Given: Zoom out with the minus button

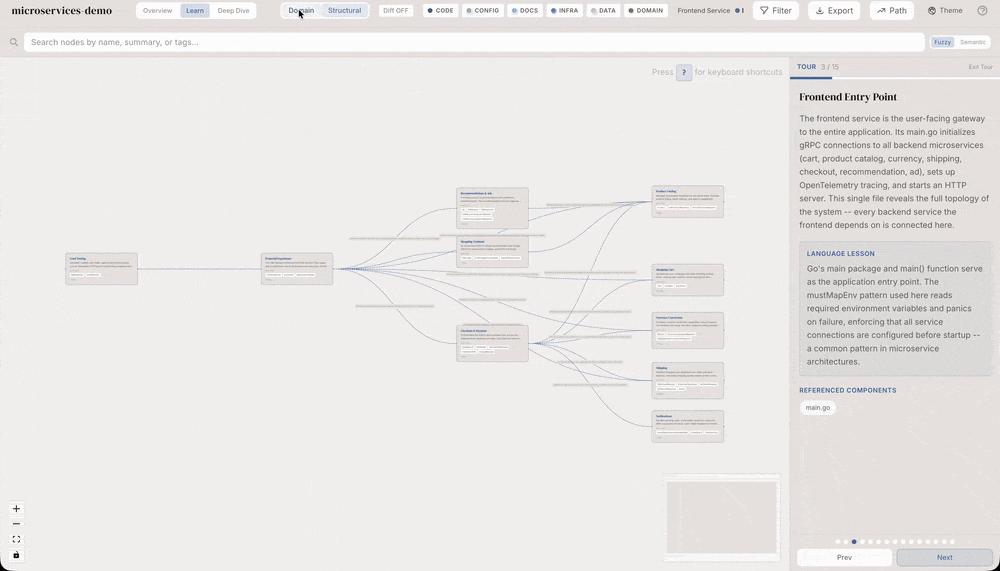Looking at the screenshot, I should [x=17, y=524].
